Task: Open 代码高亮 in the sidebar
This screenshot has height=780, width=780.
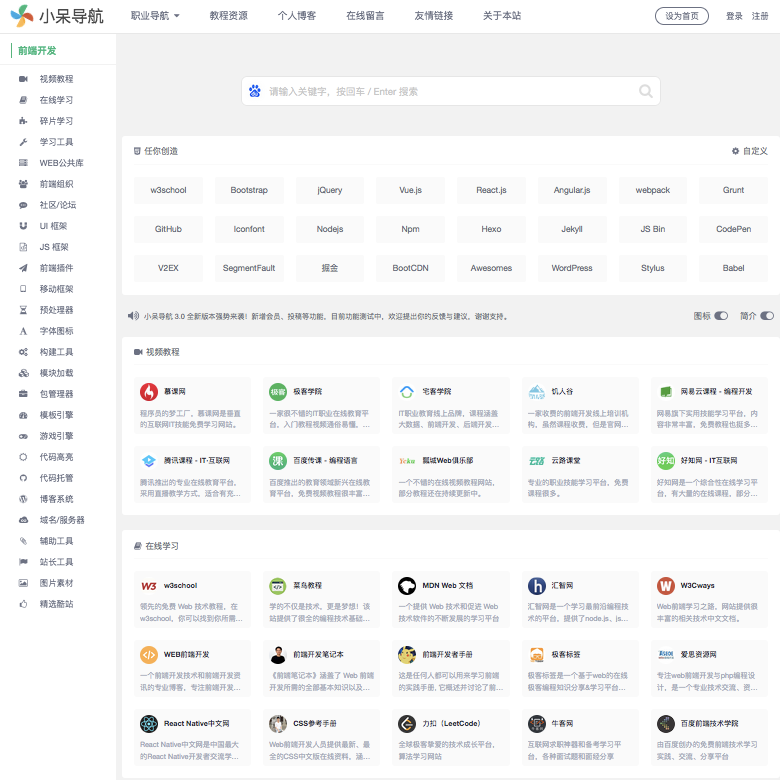Action: (58, 457)
